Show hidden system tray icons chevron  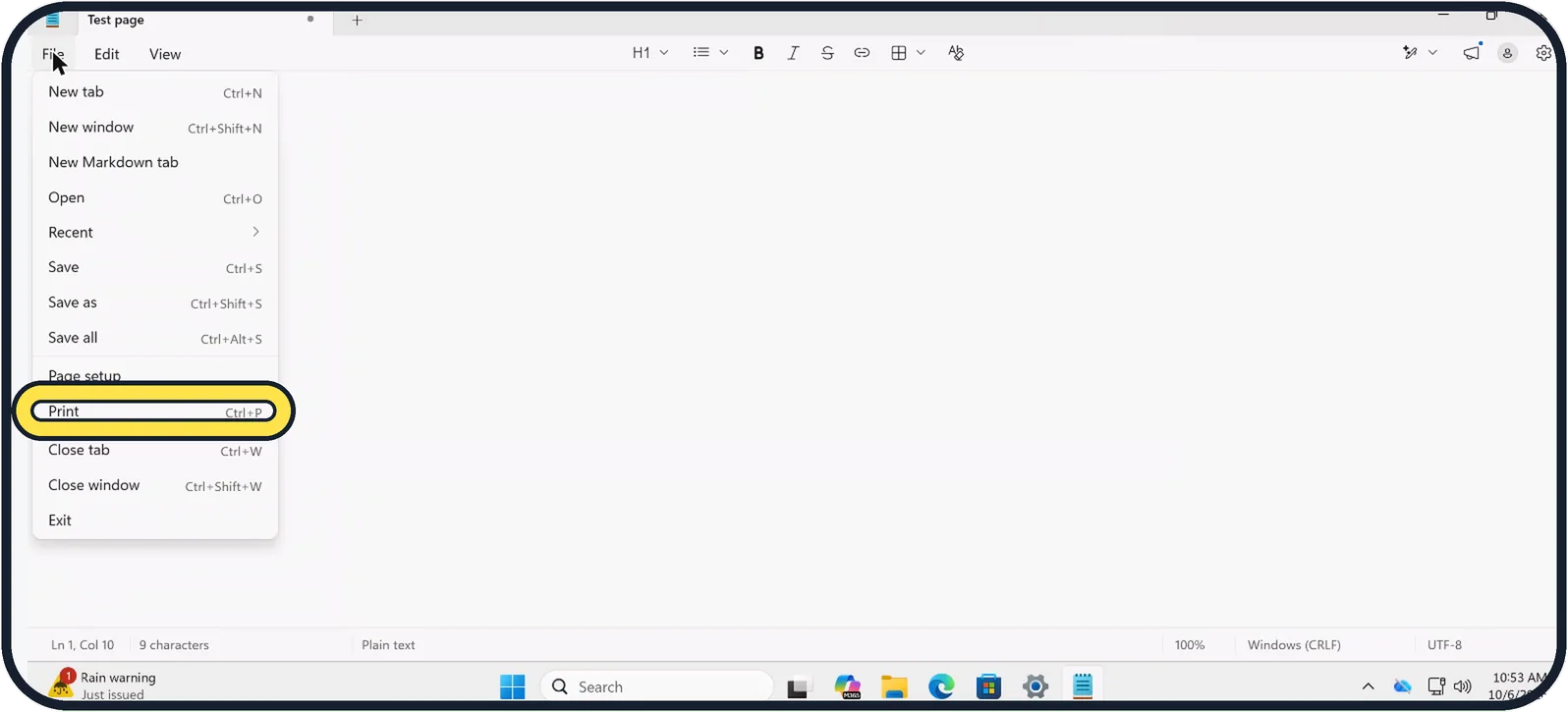click(x=1368, y=686)
